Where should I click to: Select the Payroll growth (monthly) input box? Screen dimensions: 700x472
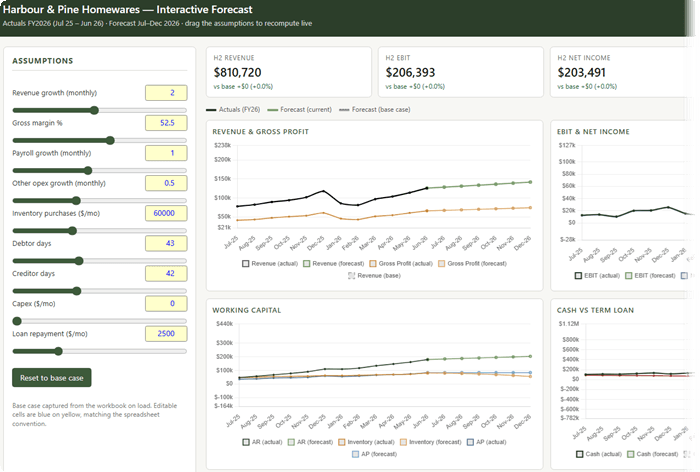tap(166, 153)
